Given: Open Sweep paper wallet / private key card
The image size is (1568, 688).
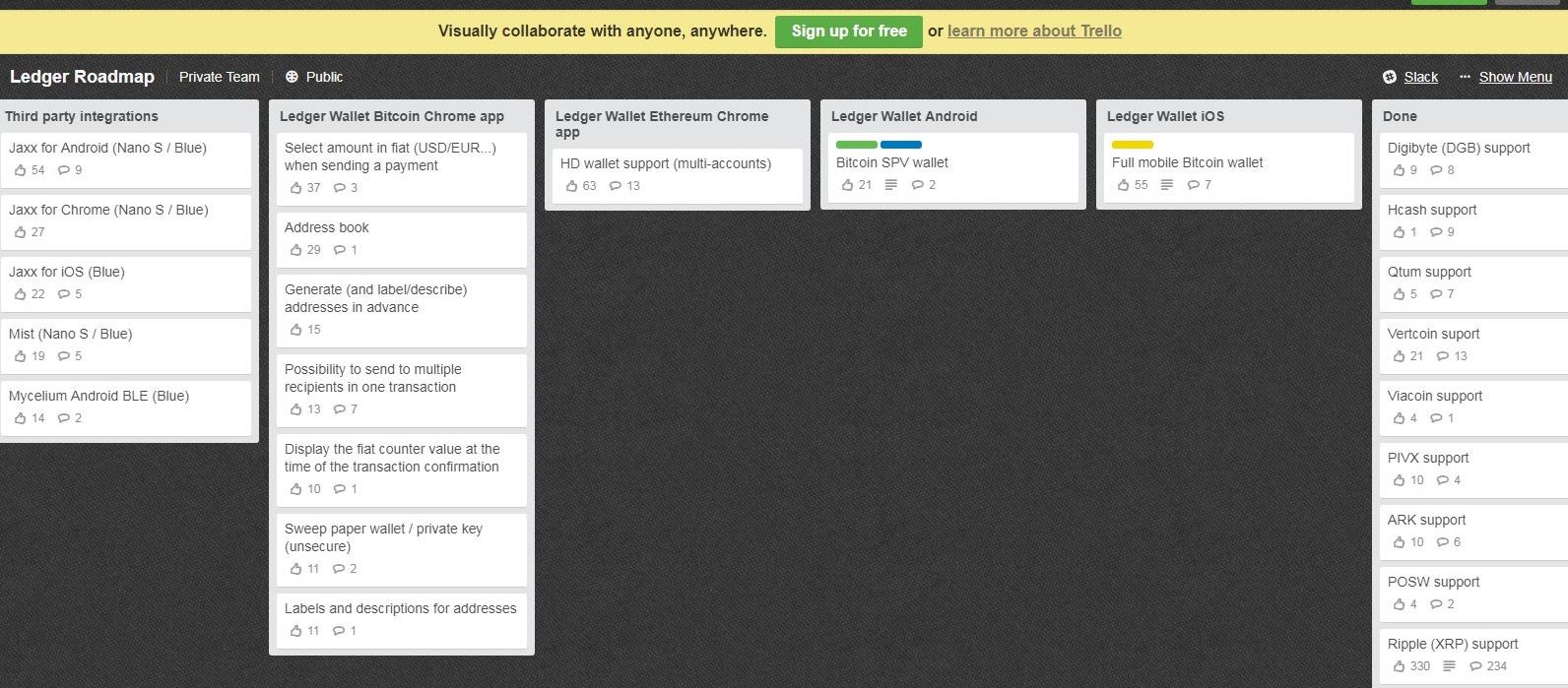Looking at the screenshot, I should [402, 549].
